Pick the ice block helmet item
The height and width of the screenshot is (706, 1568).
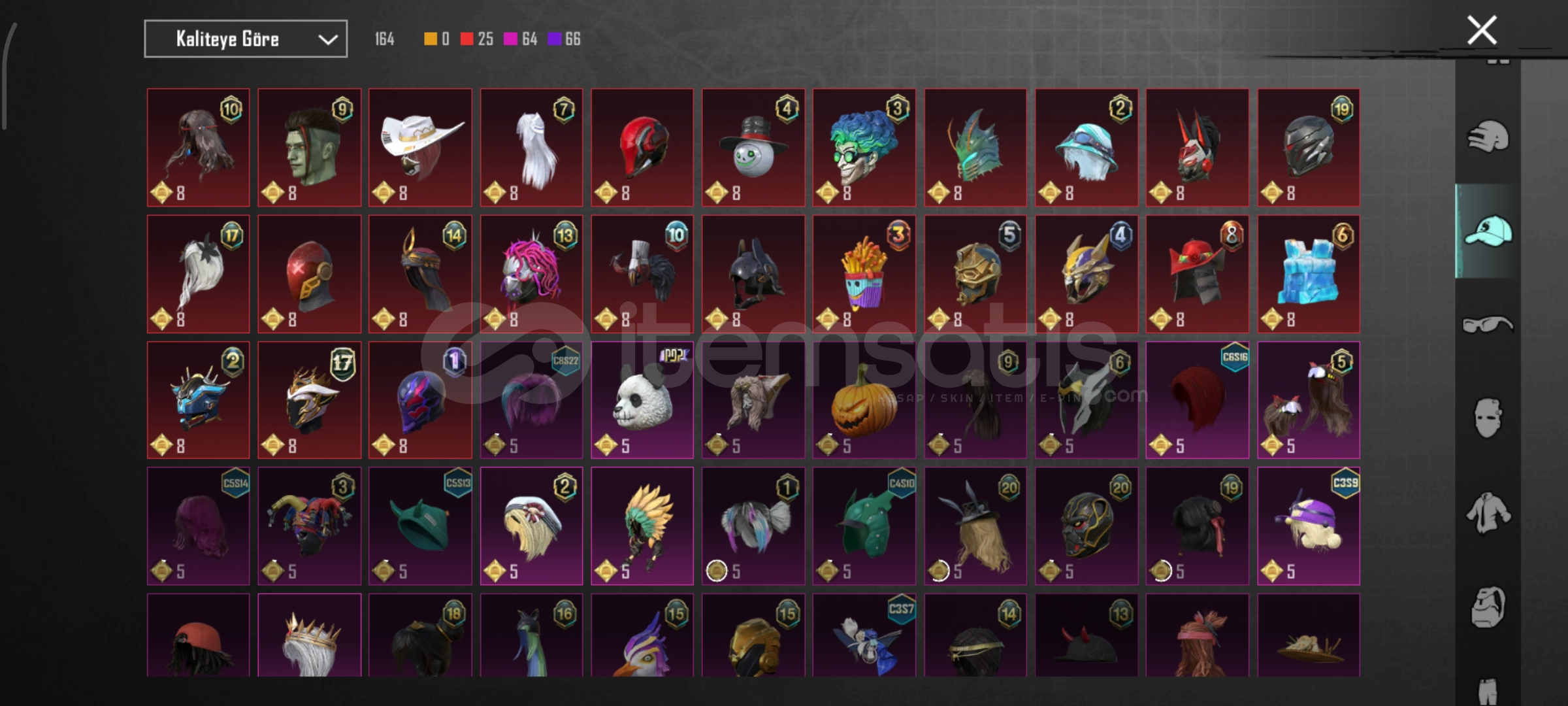click(1309, 274)
